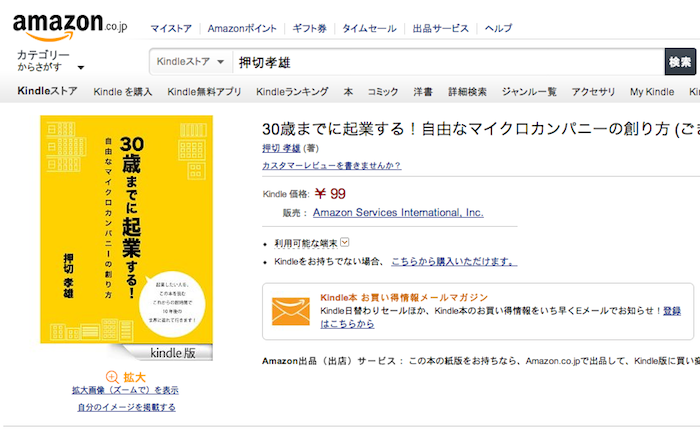Select Kindleランキング in nav bar
Screen dimensions: 700x429
pyautogui.click(x=292, y=92)
